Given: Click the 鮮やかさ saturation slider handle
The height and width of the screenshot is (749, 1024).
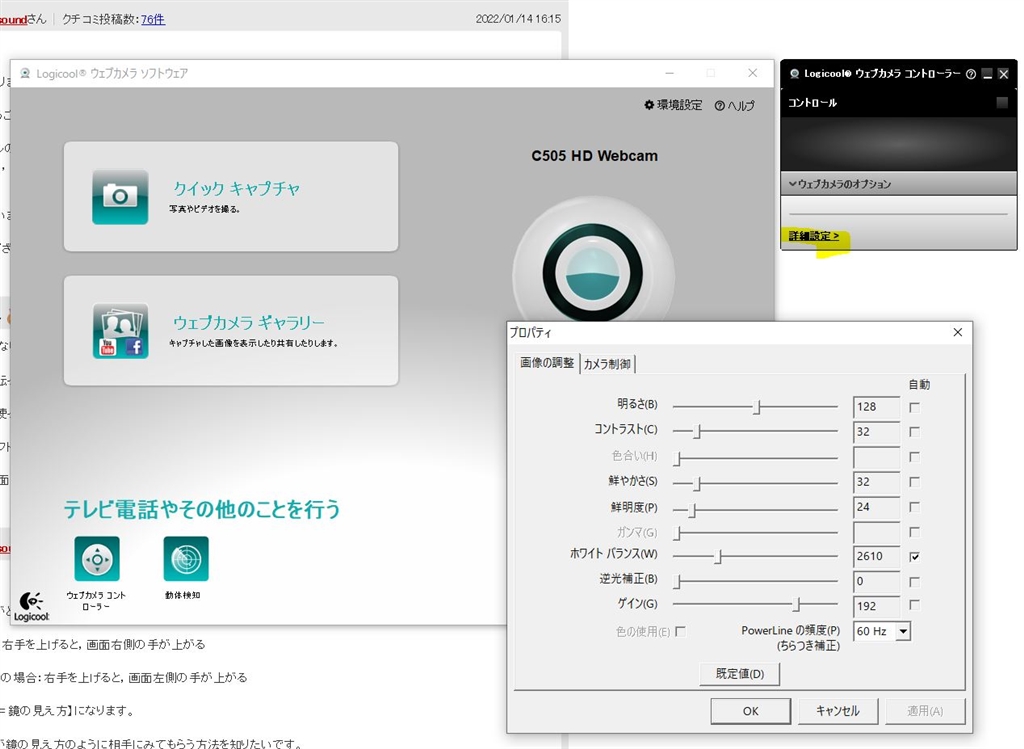Looking at the screenshot, I should [697, 482].
